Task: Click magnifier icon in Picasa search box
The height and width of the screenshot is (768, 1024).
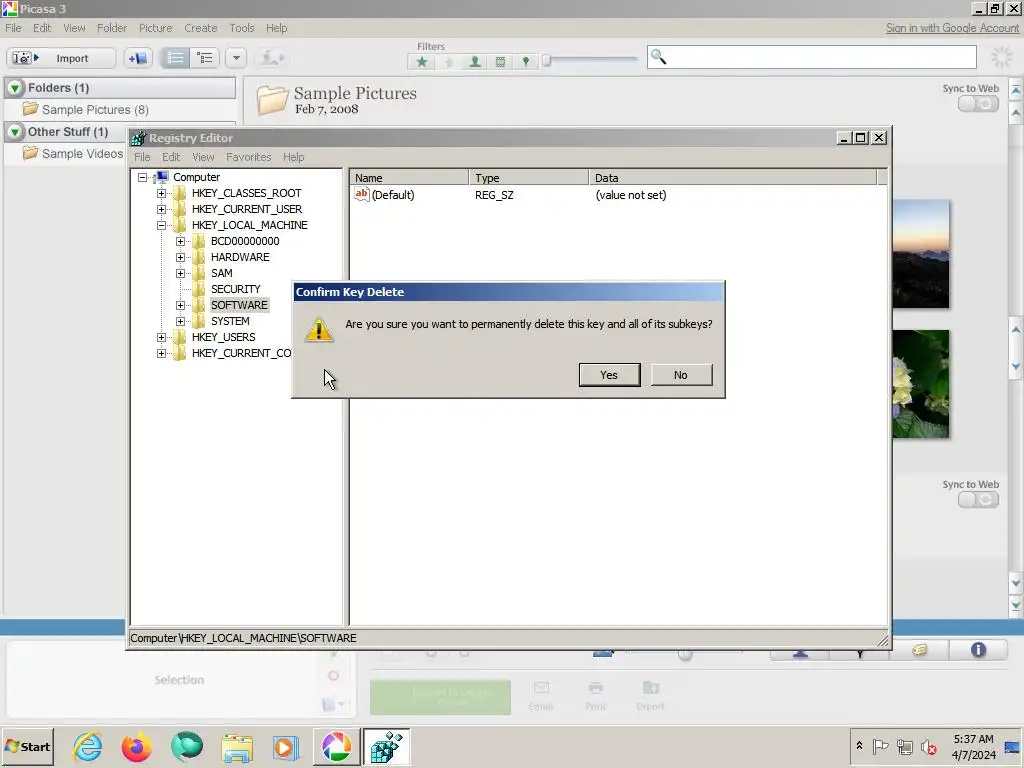Action: 658,57
